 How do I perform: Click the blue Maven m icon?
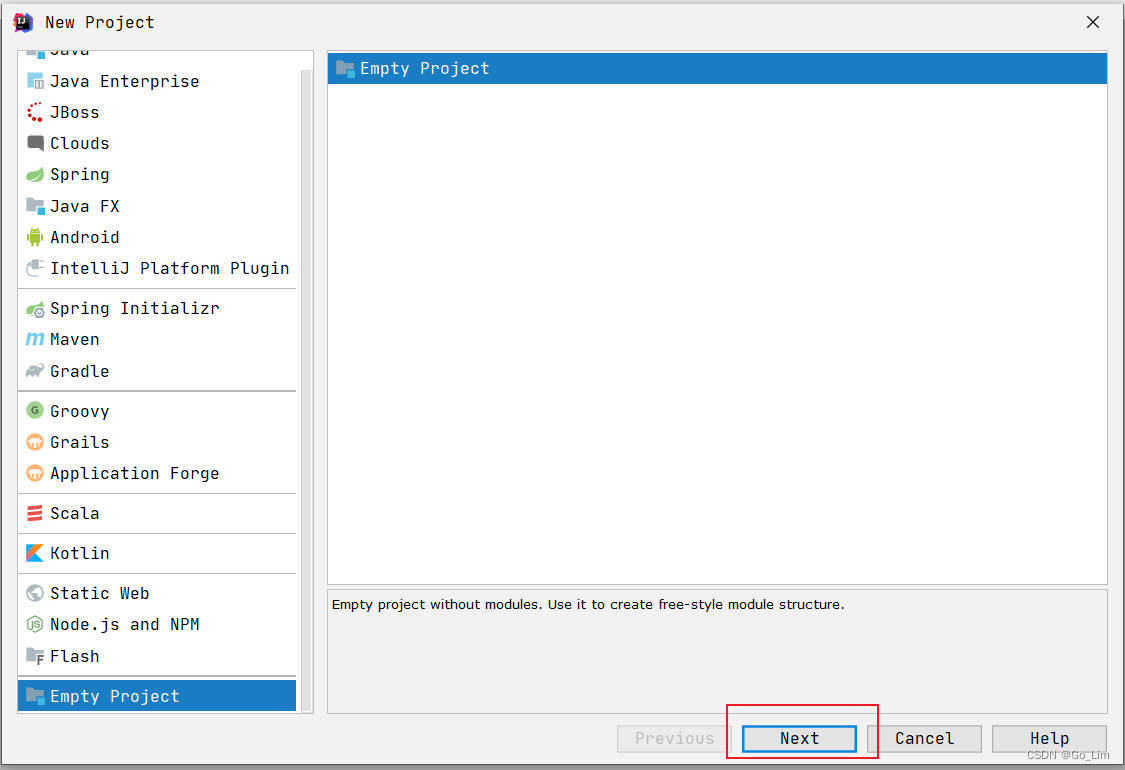(x=34, y=339)
